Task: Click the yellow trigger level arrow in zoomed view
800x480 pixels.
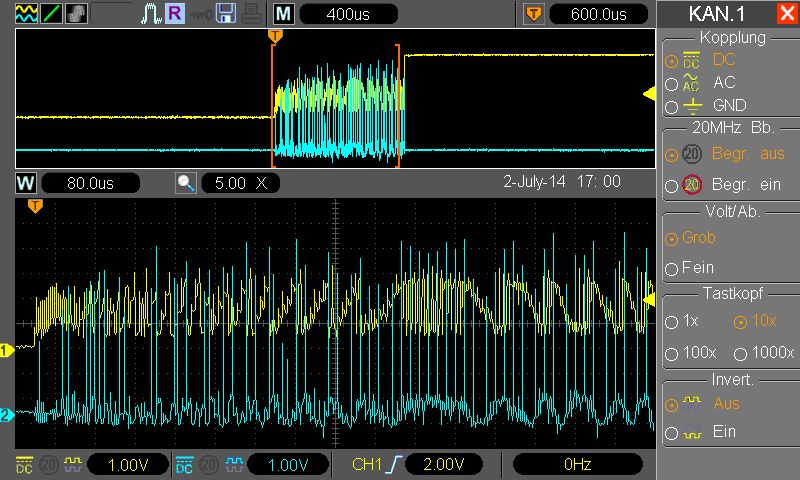Action: (x=649, y=300)
